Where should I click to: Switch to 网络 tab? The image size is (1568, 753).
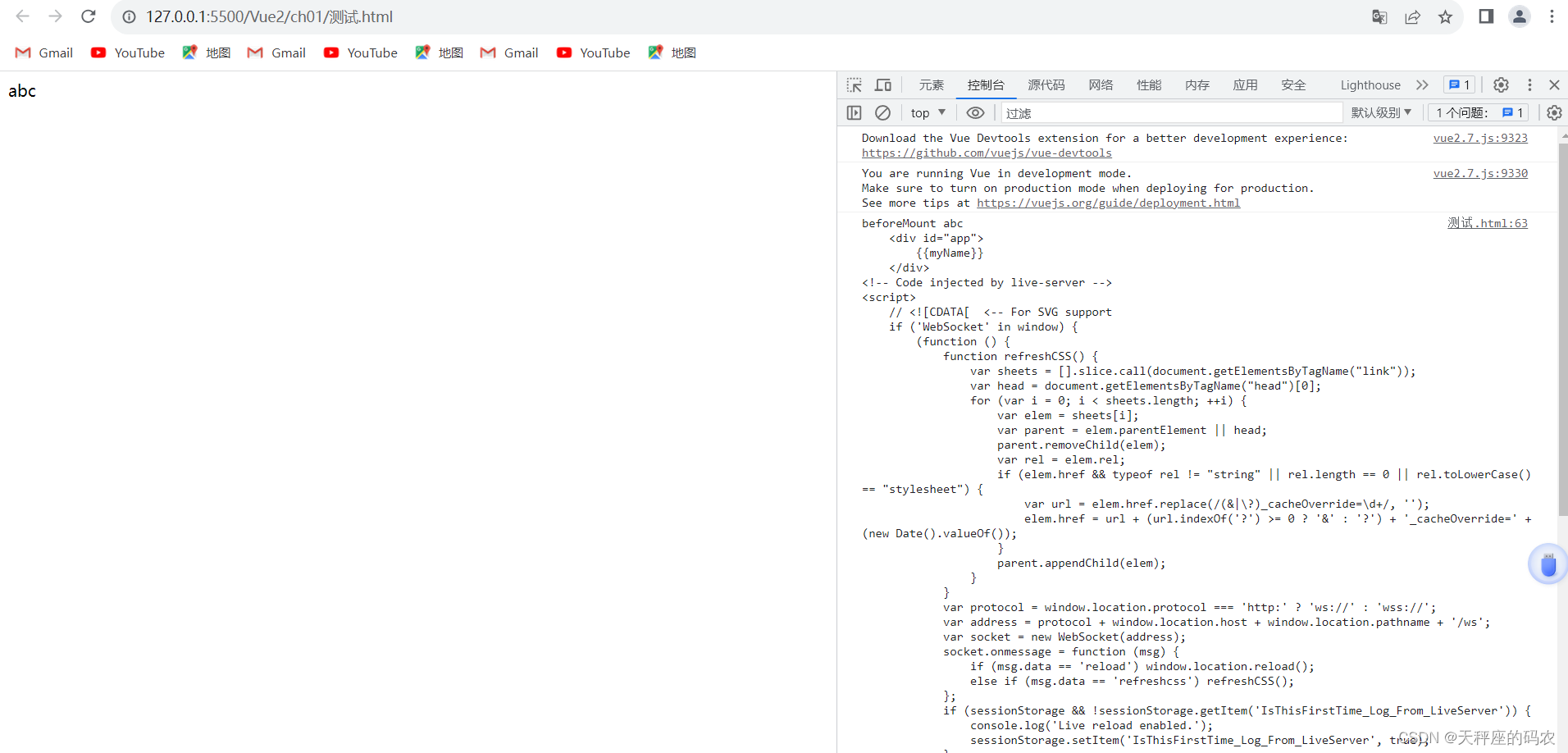[x=1101, y=84]
